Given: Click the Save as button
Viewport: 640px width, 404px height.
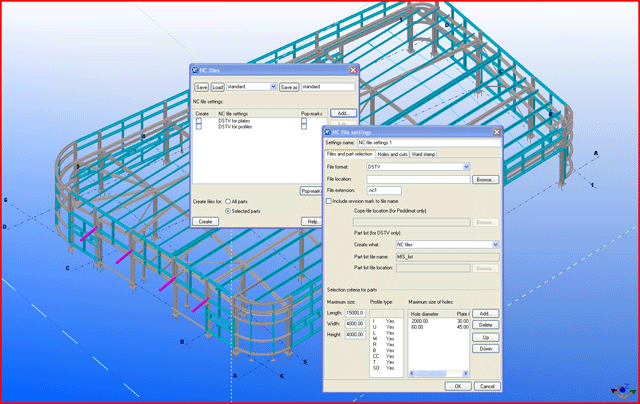Looking at the screenshot, I should (x=289, y=87).
